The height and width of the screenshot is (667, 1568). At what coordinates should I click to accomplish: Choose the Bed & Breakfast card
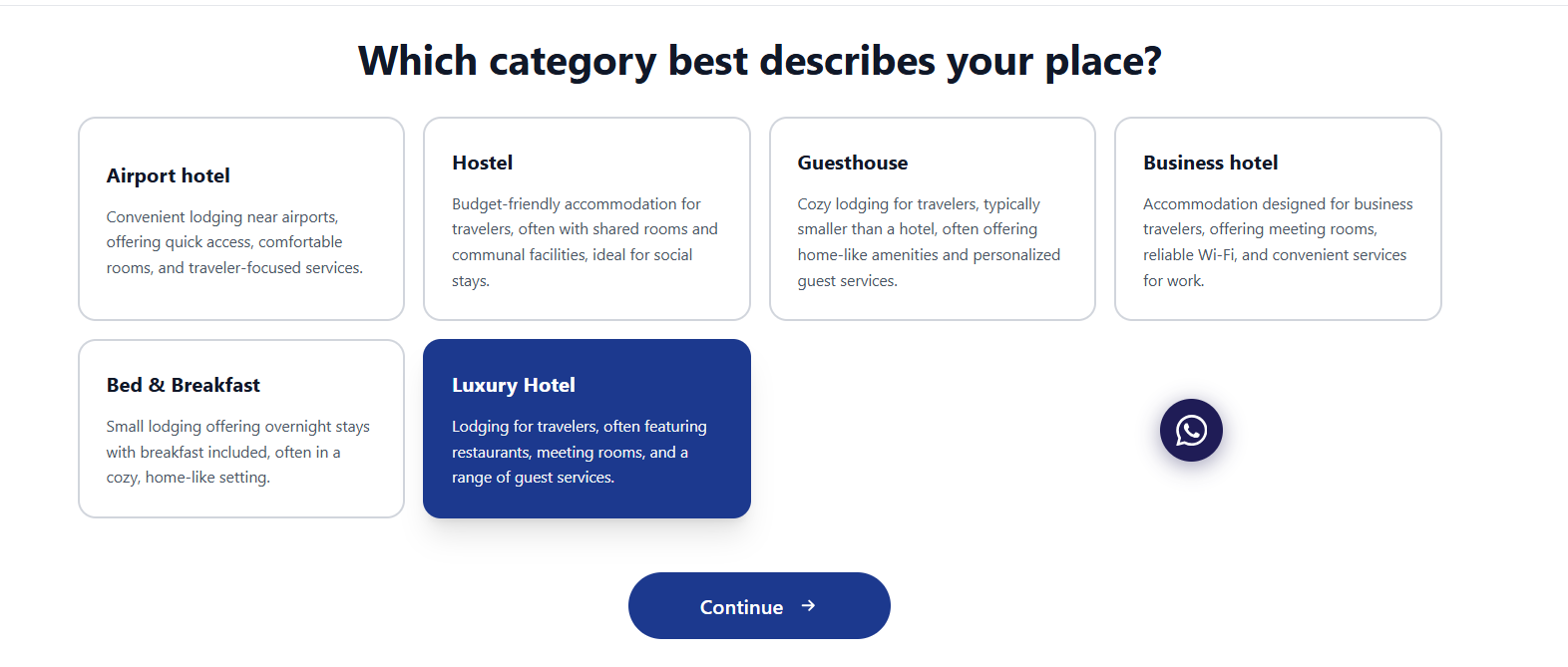pyautogui.click(x=241, y=429)
